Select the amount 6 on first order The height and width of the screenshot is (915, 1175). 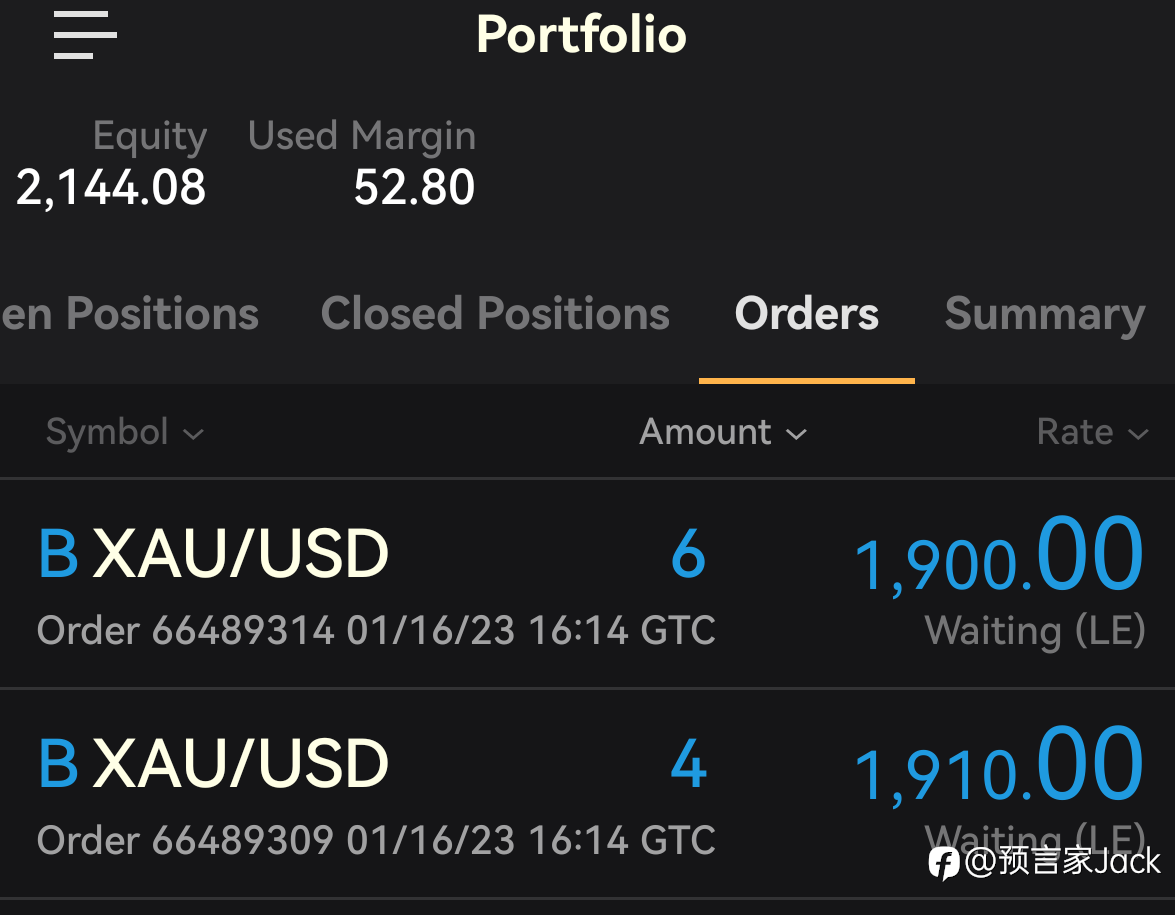click(x=689, y=555)
